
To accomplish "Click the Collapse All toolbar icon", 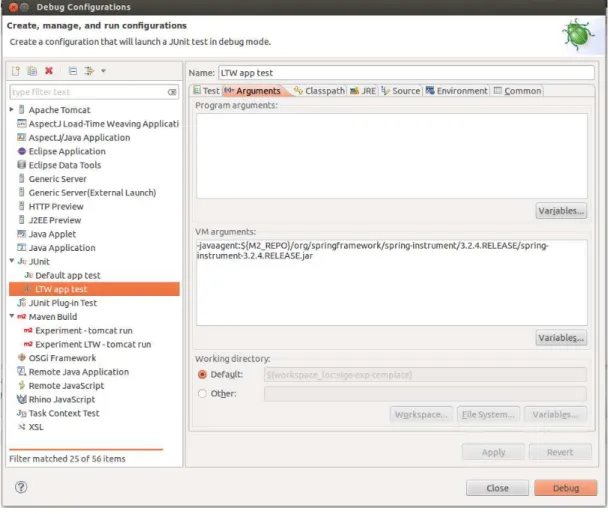I will coord(73,71).
